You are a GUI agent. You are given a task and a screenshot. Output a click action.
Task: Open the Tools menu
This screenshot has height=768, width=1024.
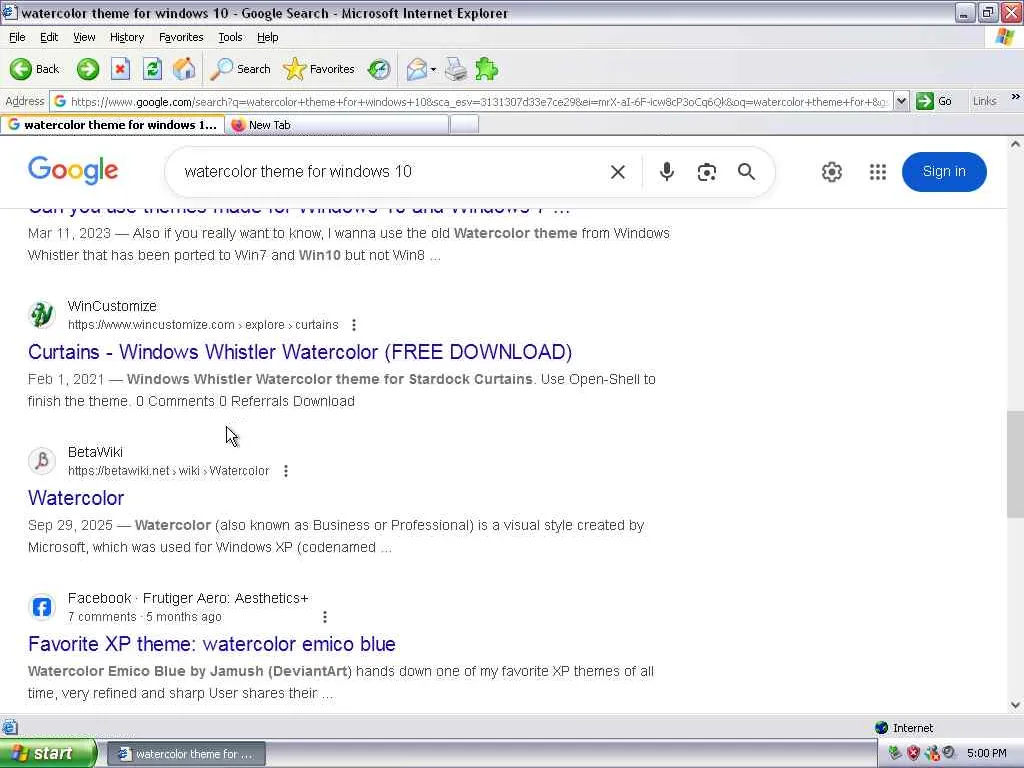[x=230, y=37]
